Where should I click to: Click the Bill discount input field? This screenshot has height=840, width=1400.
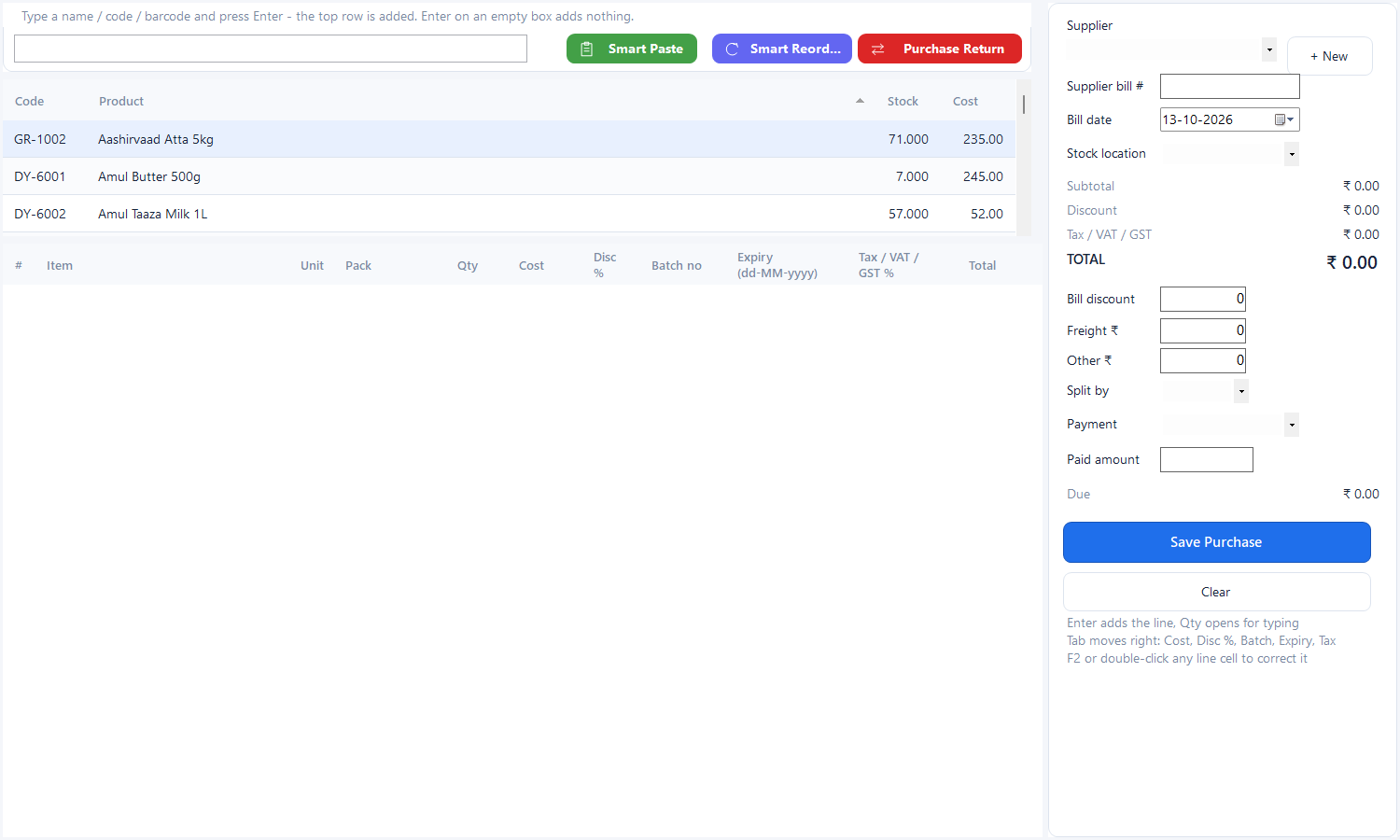click(1203, 299)
